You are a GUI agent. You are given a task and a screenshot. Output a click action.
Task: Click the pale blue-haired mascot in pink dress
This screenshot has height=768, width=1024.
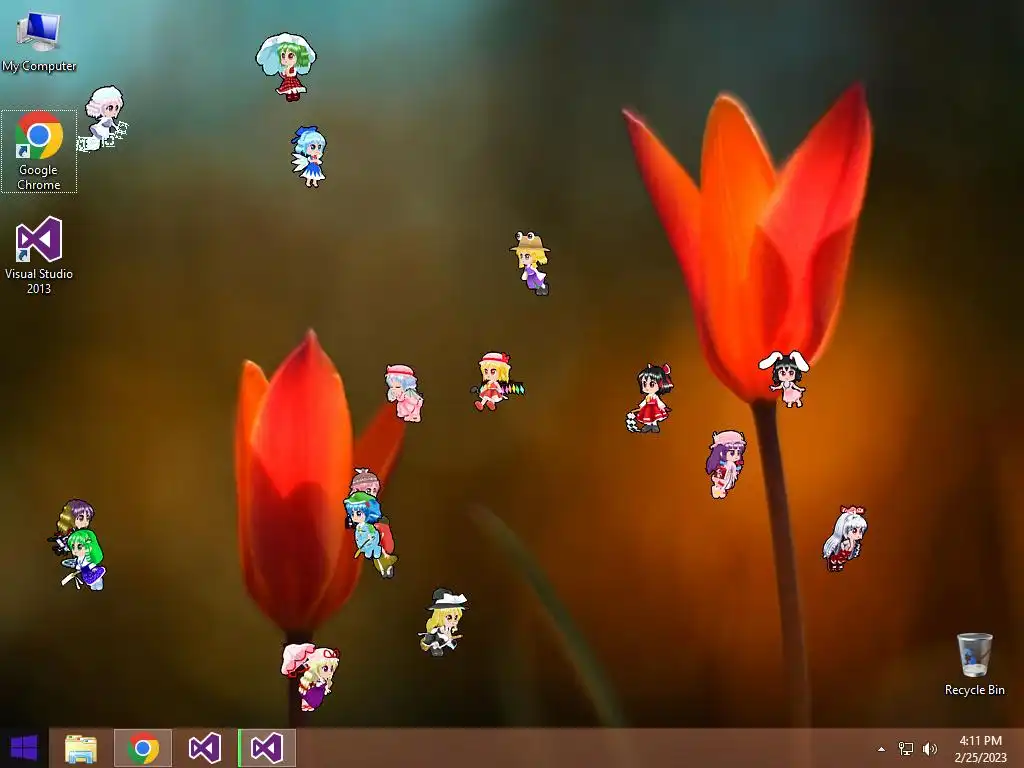click(404, 393)
